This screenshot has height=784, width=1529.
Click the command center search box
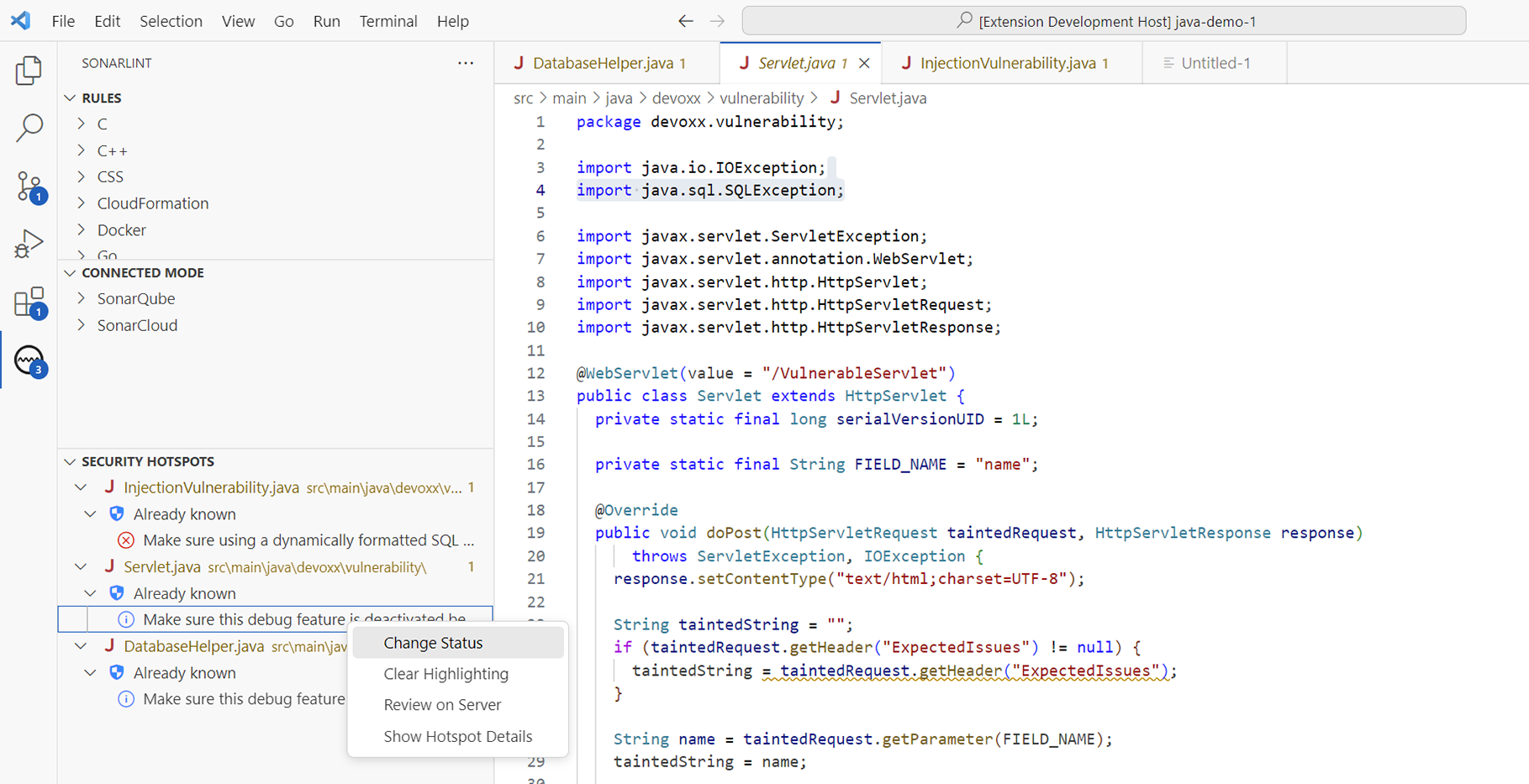(x=1104, y=21)
